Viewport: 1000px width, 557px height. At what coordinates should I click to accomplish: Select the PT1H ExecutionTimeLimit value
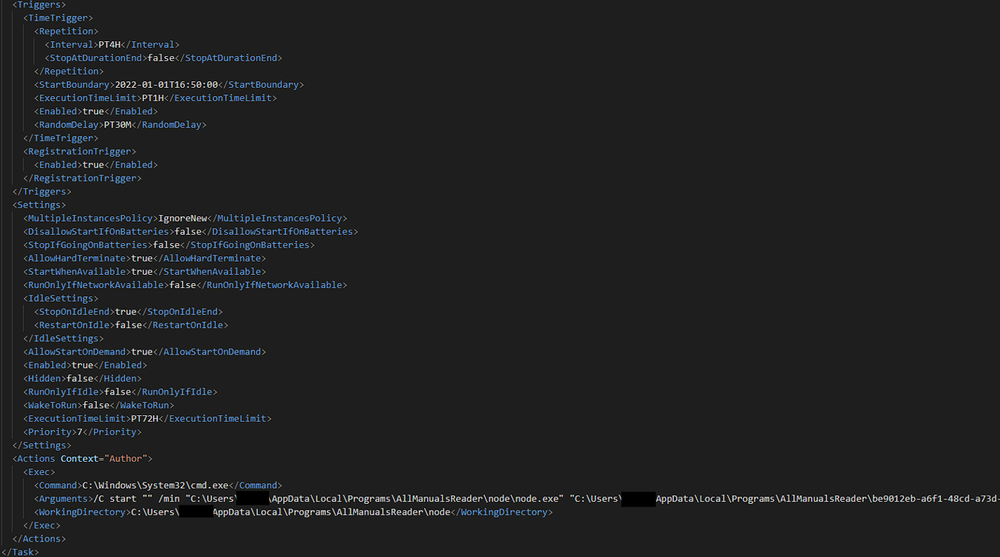pyautogui.click(x=153, y=98)
